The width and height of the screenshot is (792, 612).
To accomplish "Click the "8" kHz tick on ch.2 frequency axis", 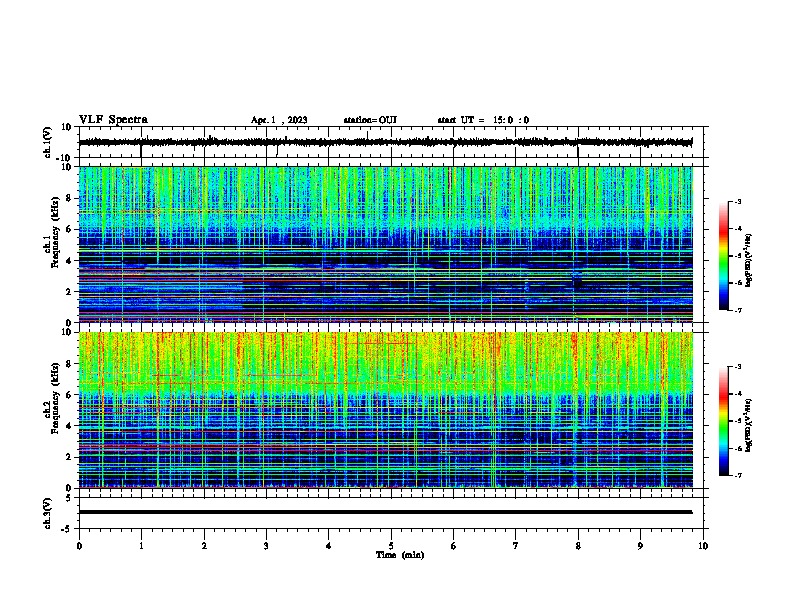I will coord(69,364).
